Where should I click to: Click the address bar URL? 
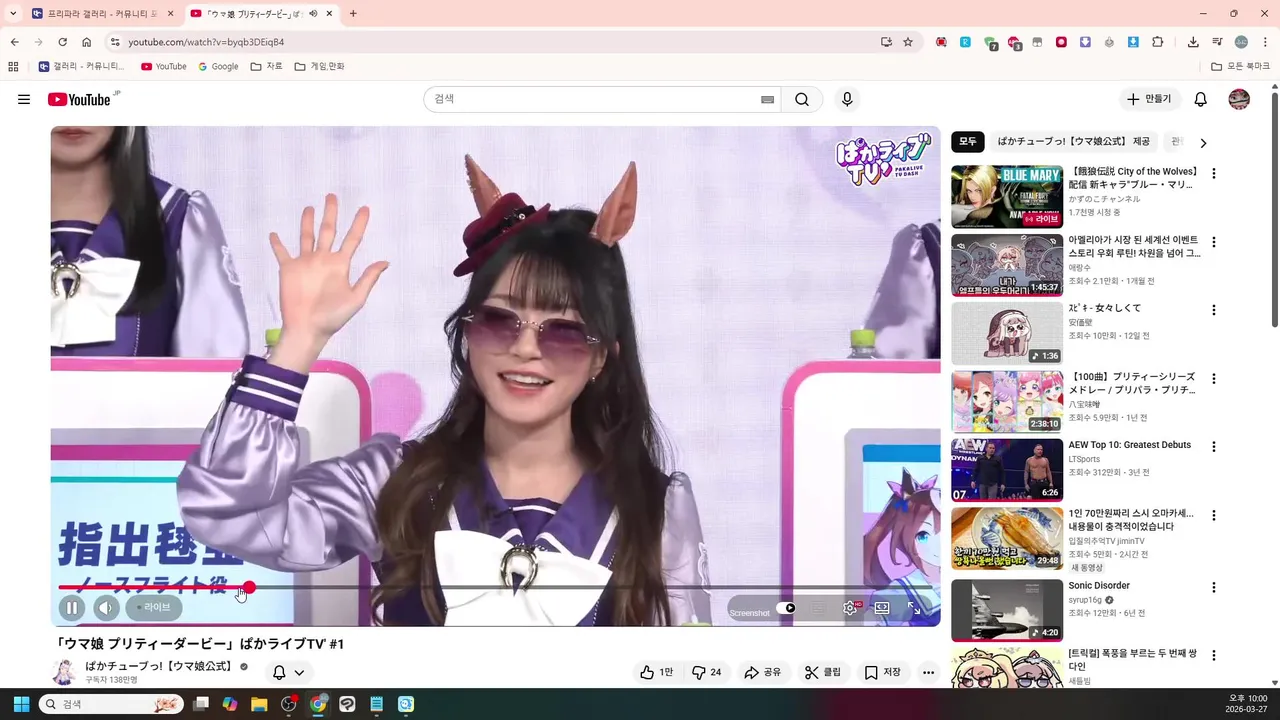point(206,42)
